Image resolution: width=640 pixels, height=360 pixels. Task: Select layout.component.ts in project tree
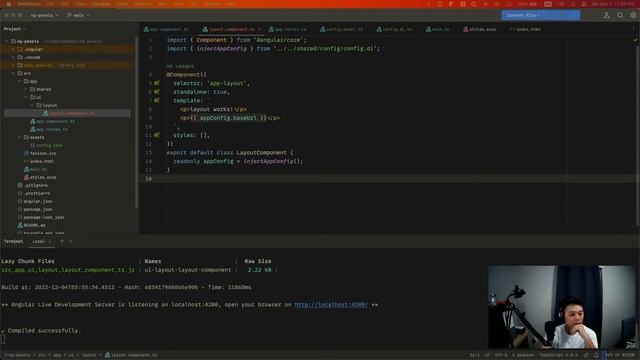(x=67, y=113)
